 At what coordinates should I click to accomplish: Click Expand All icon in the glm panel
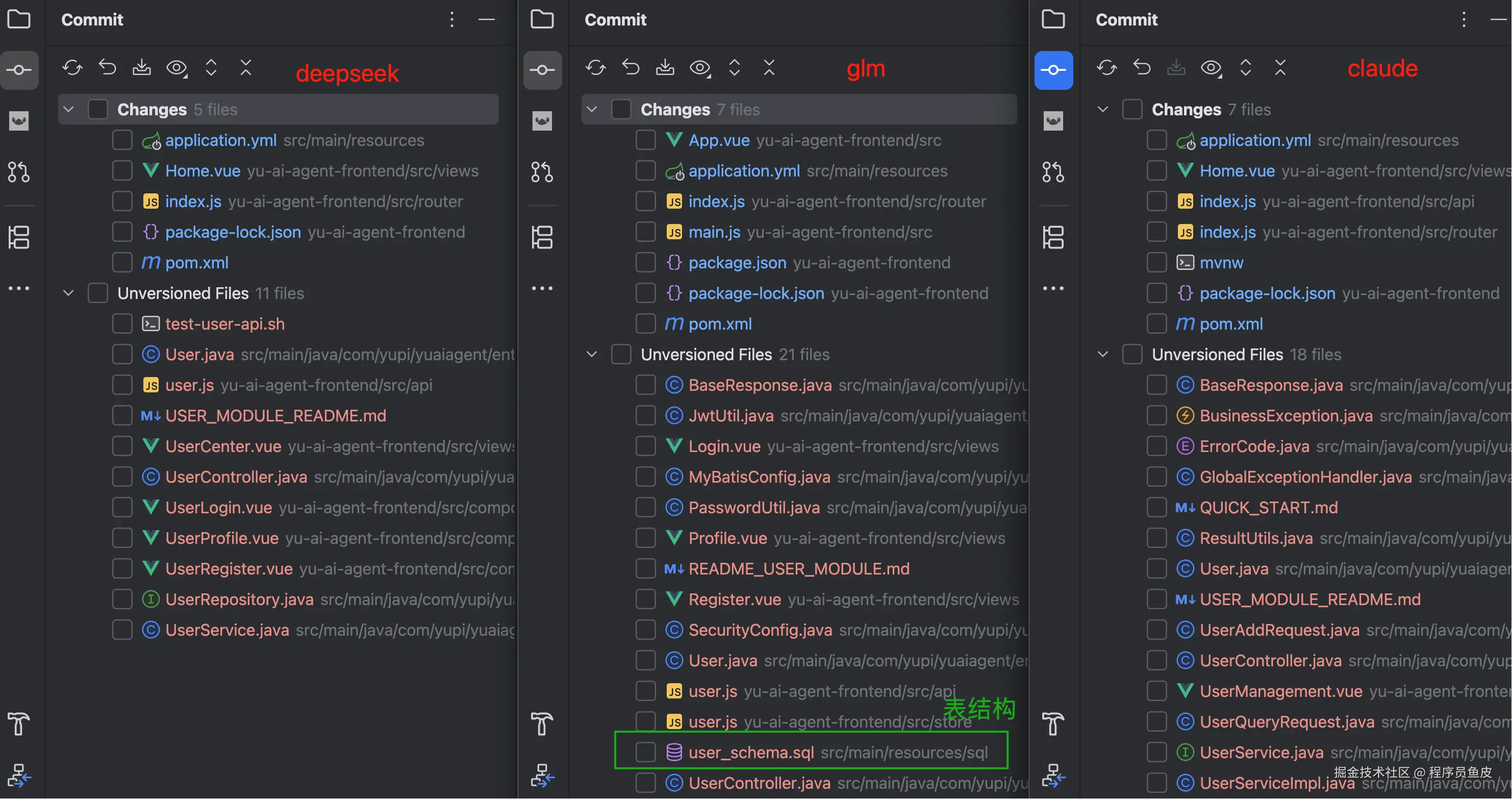[734, 67]
